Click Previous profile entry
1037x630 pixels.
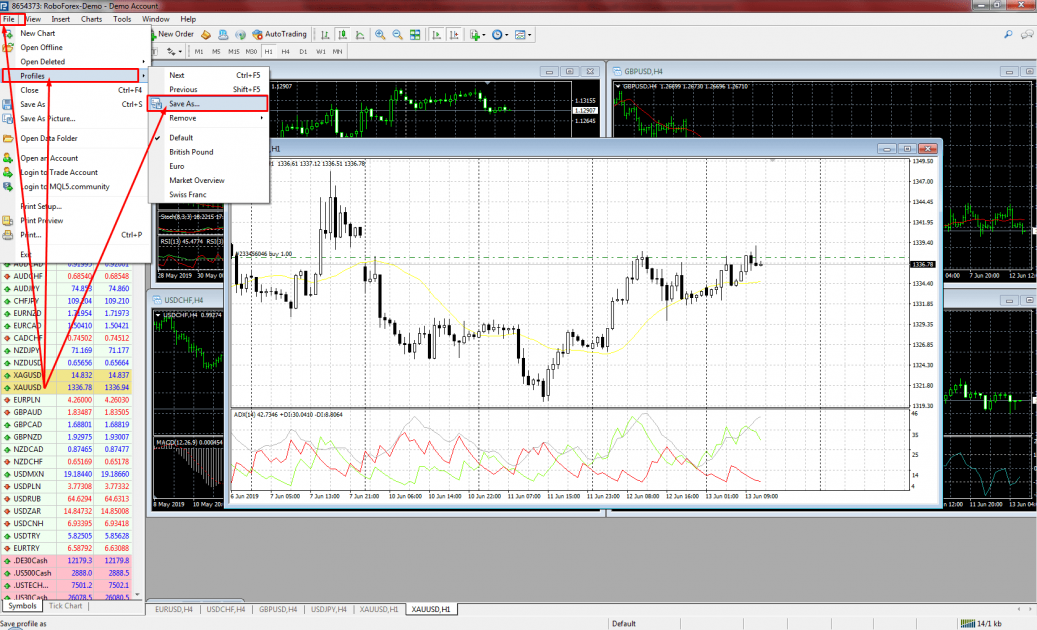(208, 89)
